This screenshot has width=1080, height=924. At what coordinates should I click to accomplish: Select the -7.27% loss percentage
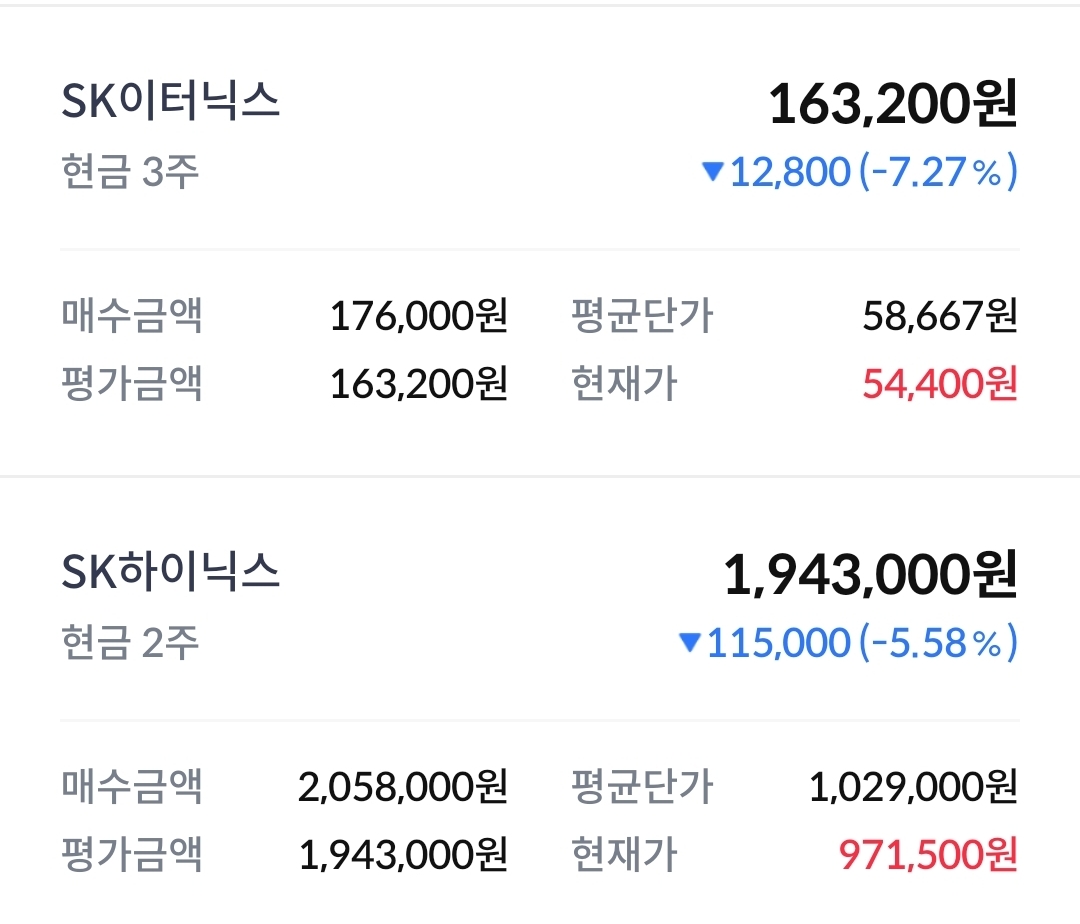938,172
